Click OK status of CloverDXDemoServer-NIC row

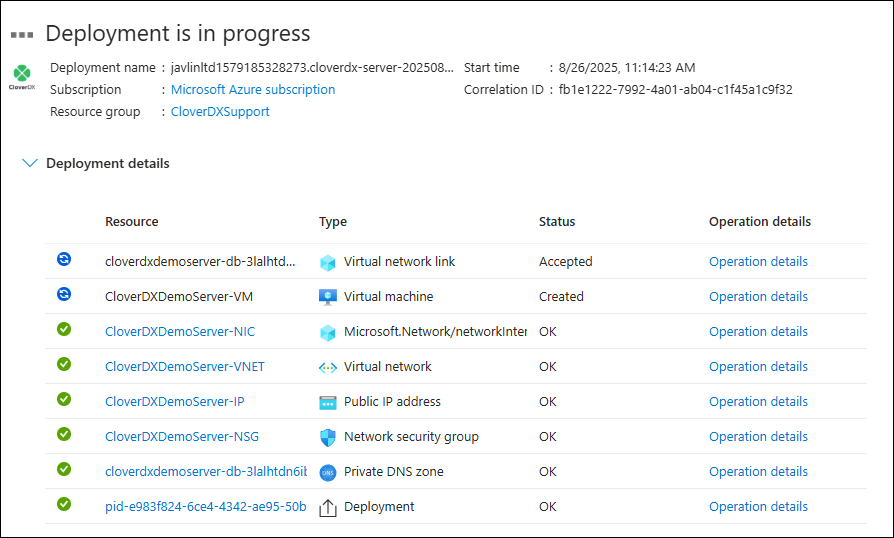point(547,332)
